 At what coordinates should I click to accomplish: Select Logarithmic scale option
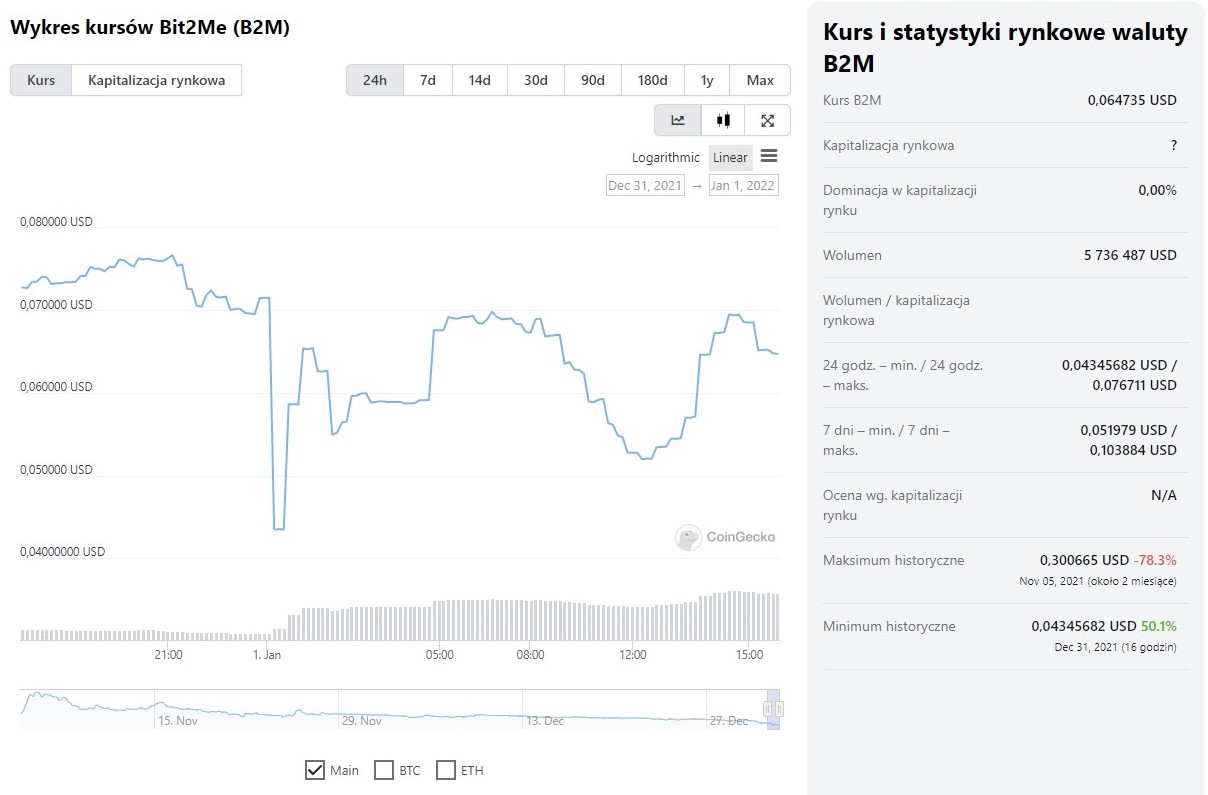666,157
